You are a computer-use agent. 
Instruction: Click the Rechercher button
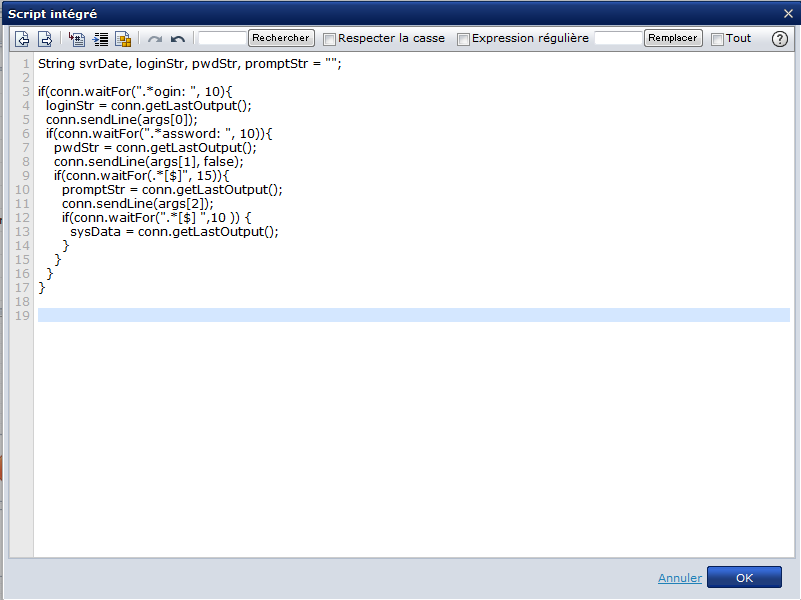[281, 38]
